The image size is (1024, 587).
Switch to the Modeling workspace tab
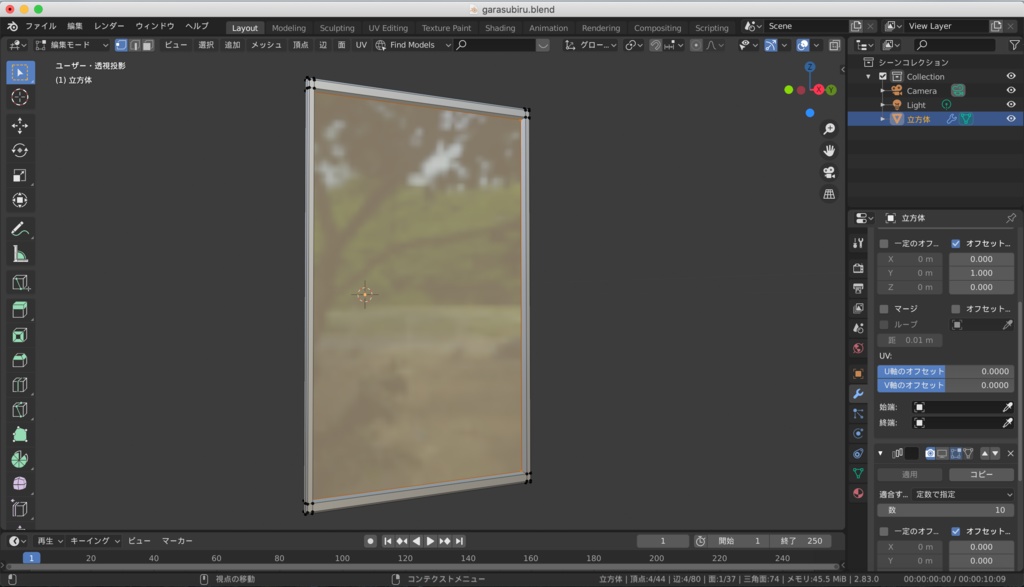(x=289, y=27)
